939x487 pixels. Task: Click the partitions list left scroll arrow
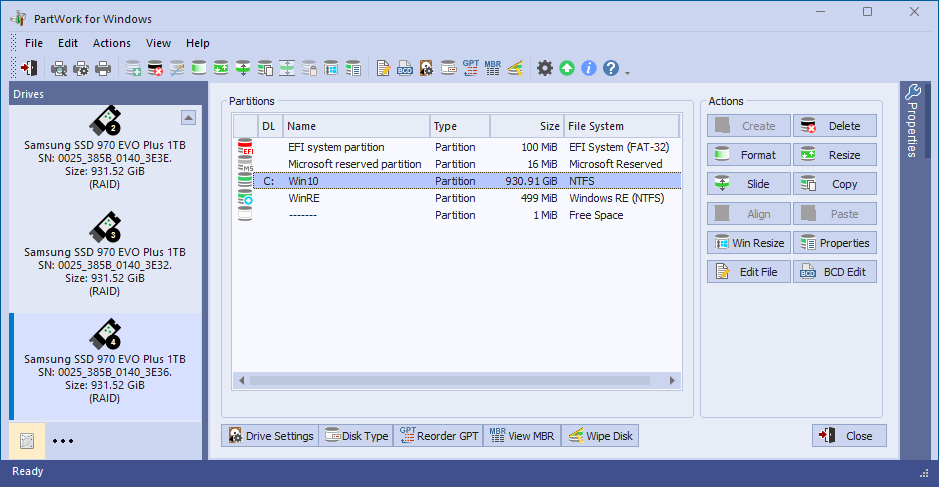(241, 380)
